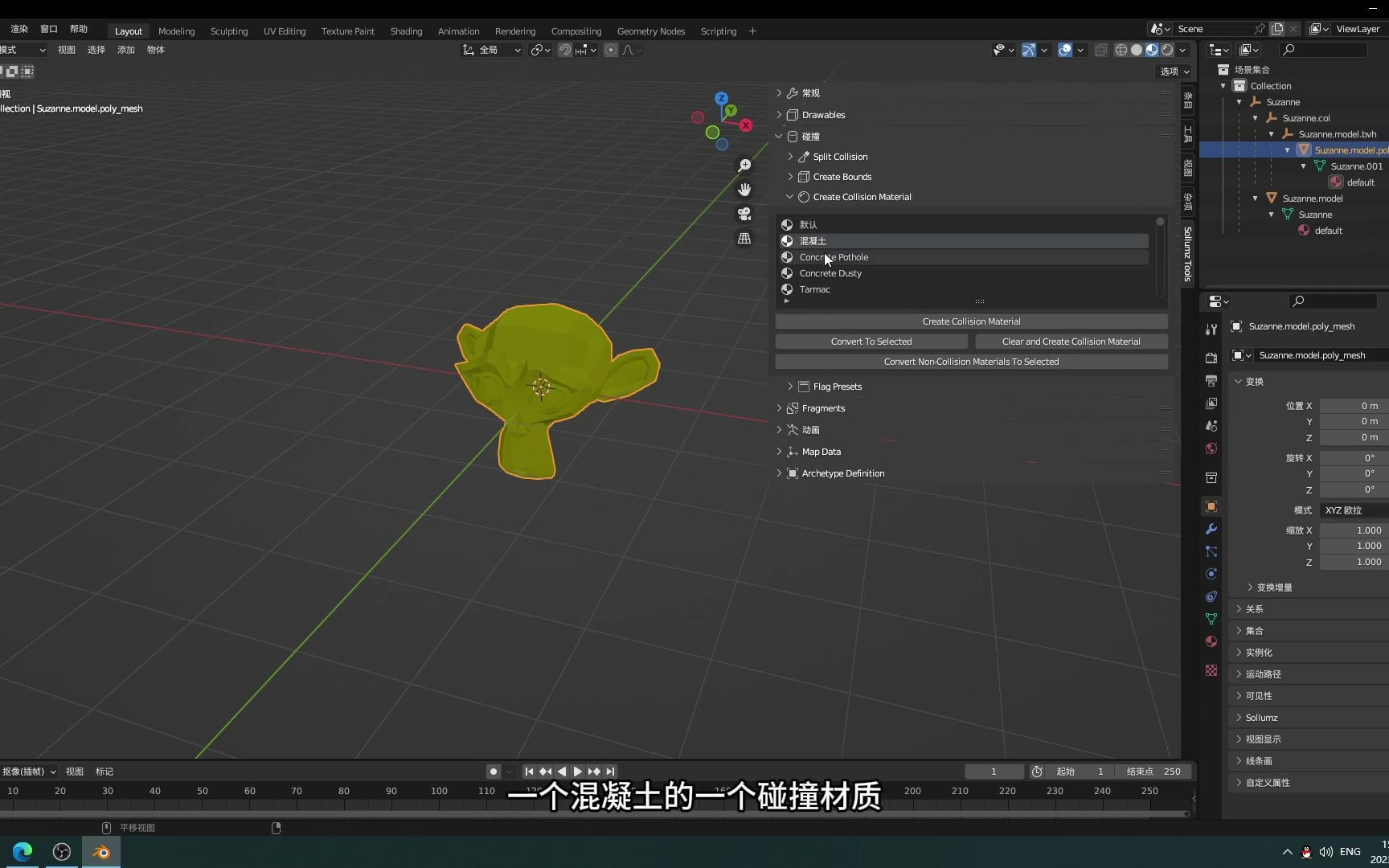This screenshot has width=1389, height=868.
Task: Switch to the Geometry Nodes workspace tab
Action: (x=651, y=31)
